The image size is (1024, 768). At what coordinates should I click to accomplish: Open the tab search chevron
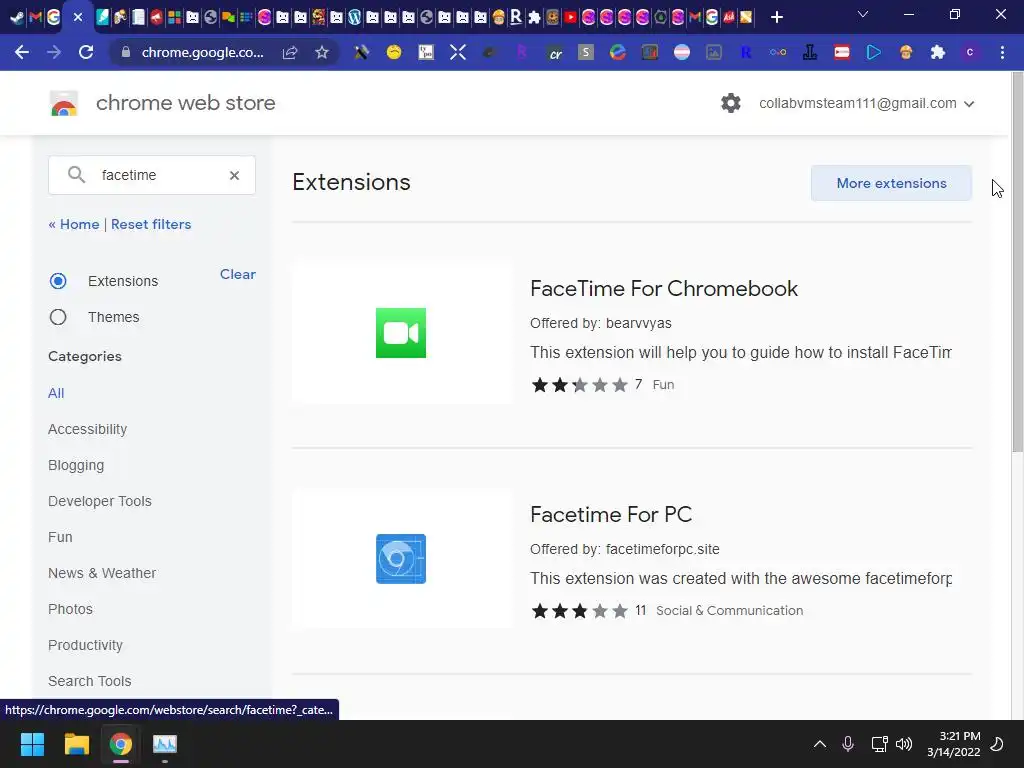(863, 14)
